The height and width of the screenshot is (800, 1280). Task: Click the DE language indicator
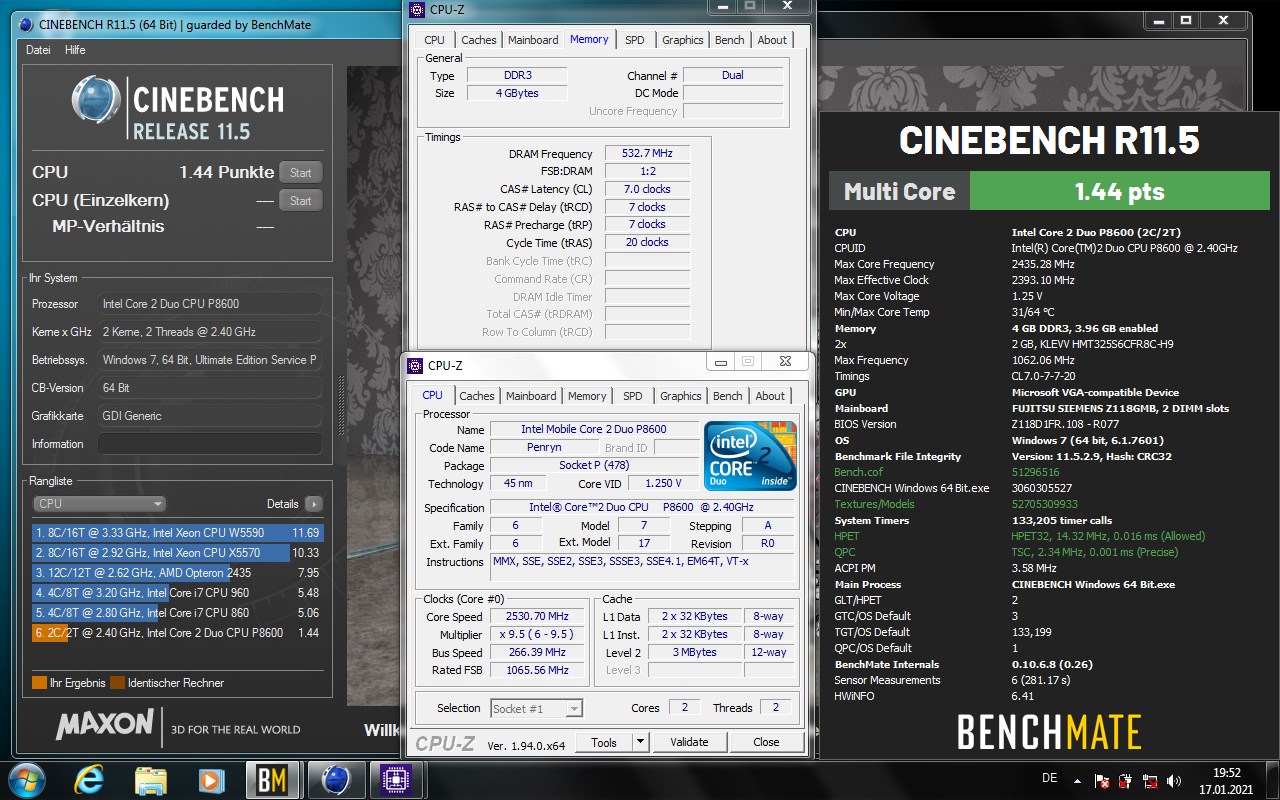[x=1049, y=778]
